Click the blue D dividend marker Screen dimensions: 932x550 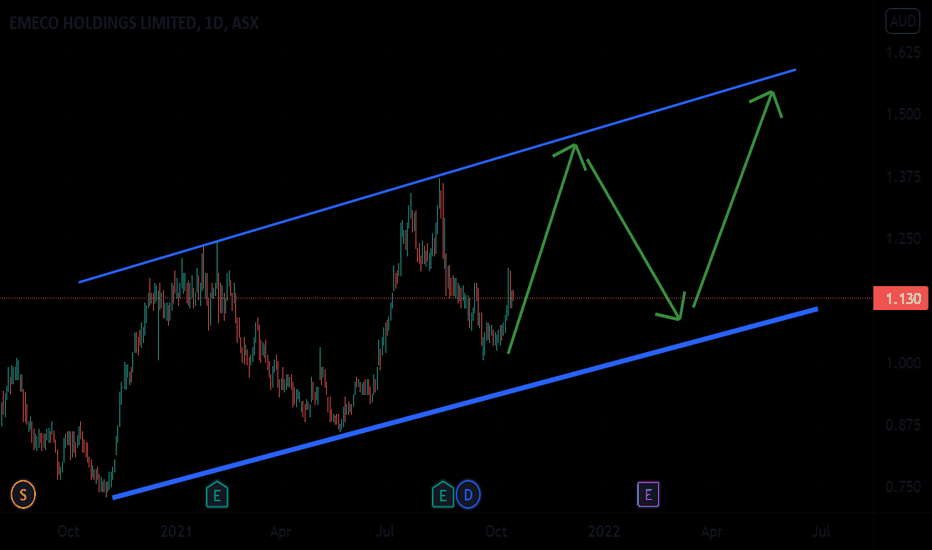click(468, 495)
